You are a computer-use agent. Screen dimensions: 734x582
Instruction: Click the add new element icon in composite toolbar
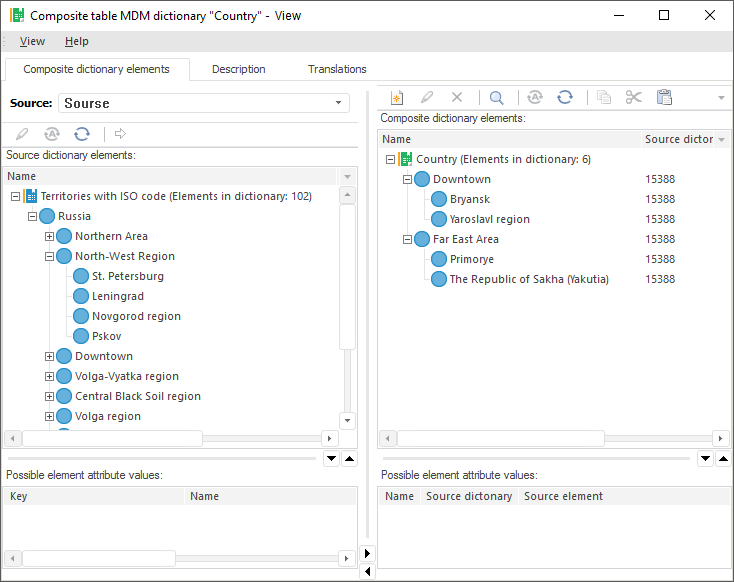[x=397, y=97]
